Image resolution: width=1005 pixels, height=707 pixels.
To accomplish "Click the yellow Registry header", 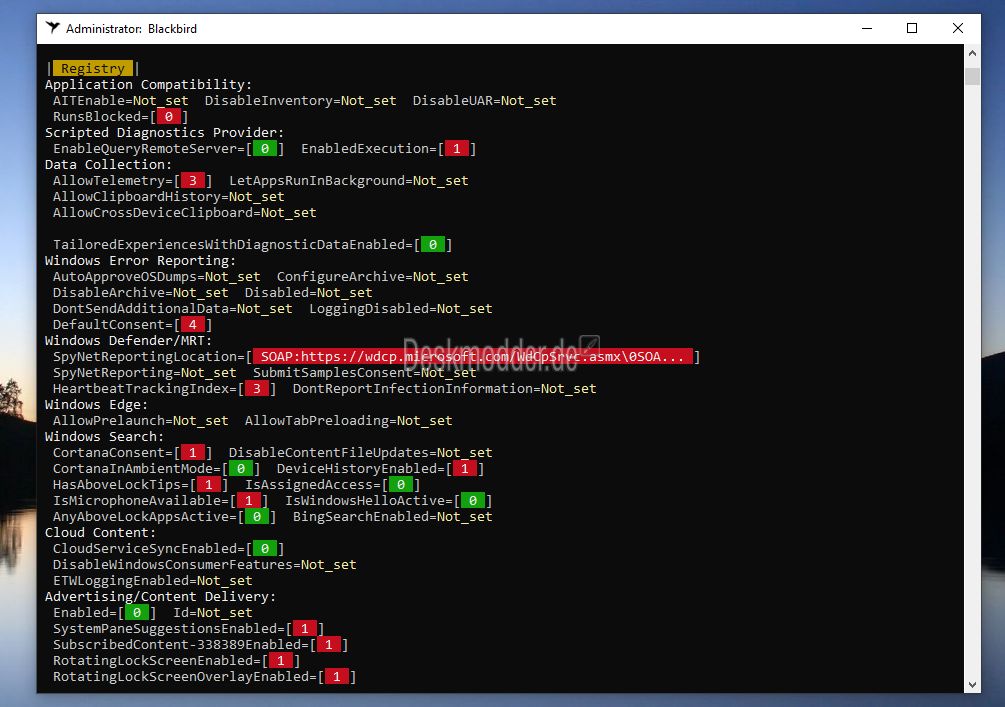I will click(x=93, y=68).
